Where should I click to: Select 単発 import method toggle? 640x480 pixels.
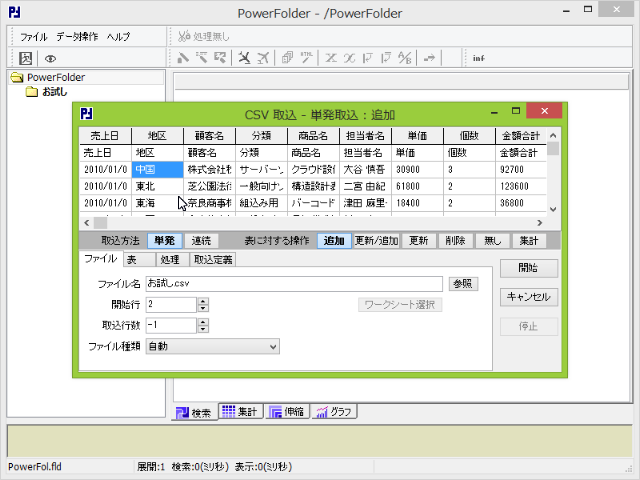[x=164, y=241]
